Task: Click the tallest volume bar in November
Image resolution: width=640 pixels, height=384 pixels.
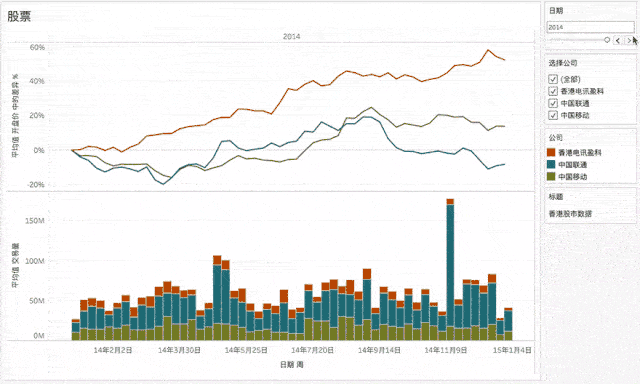Action: tap(450, 269)
